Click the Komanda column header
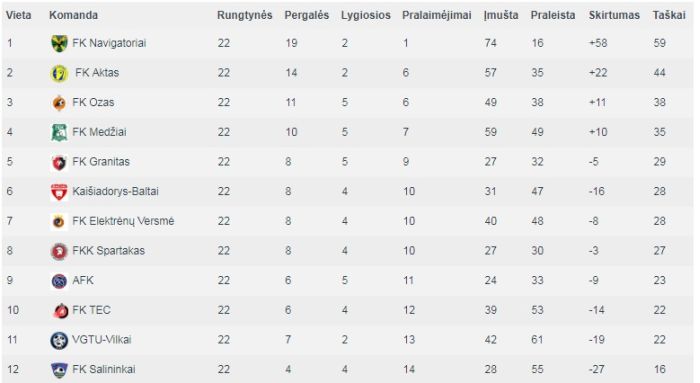700x383 pixels. coord(73,15)
